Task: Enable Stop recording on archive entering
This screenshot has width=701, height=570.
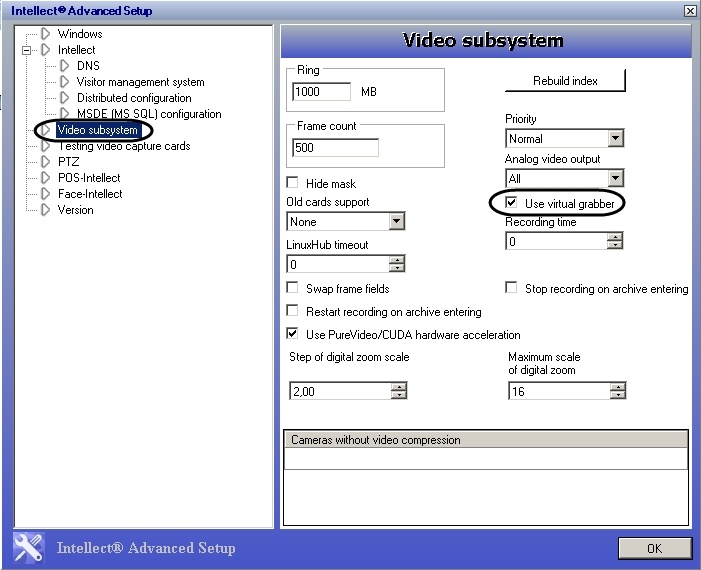Action: pyautogui.click(x=511, y=287)
